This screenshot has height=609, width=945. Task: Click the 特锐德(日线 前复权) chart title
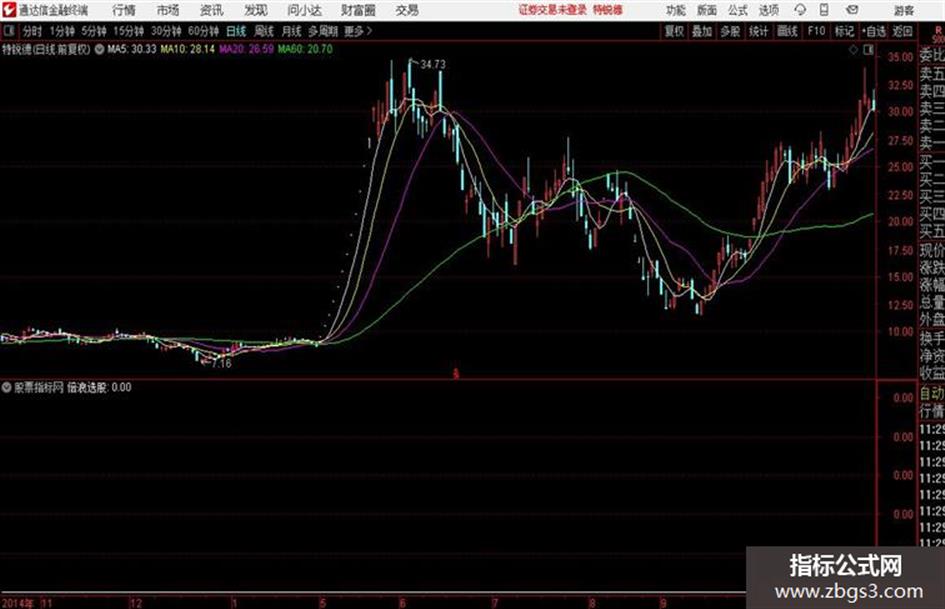pyautogui.click(x=46, y=49)
